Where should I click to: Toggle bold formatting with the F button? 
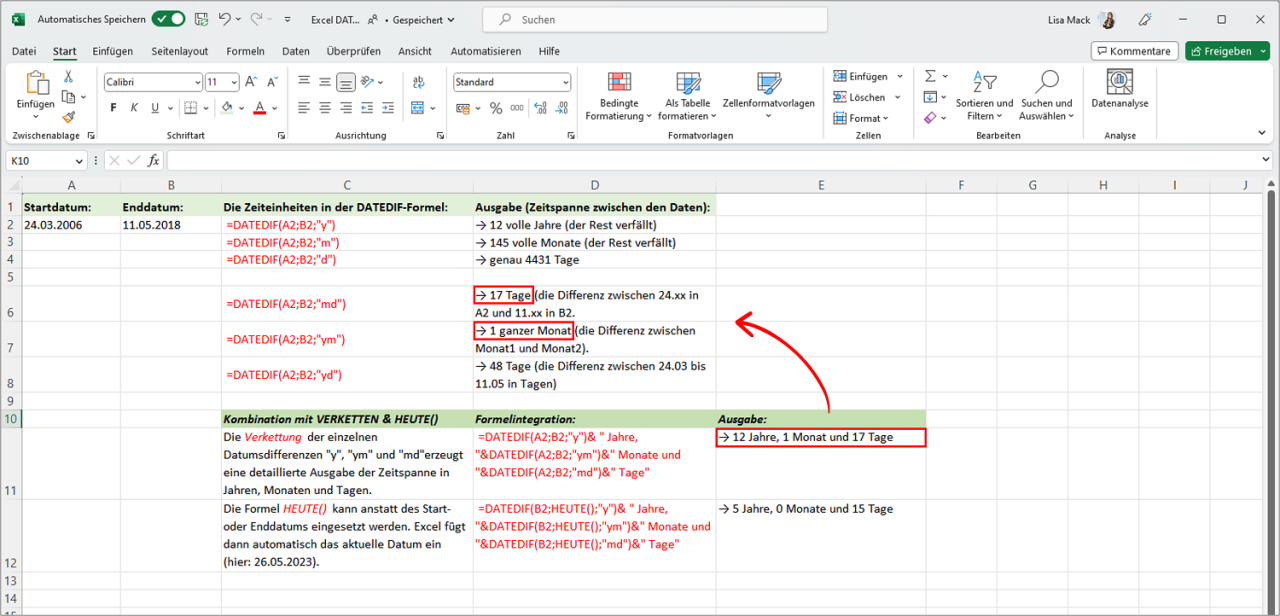tap(113, 108)
